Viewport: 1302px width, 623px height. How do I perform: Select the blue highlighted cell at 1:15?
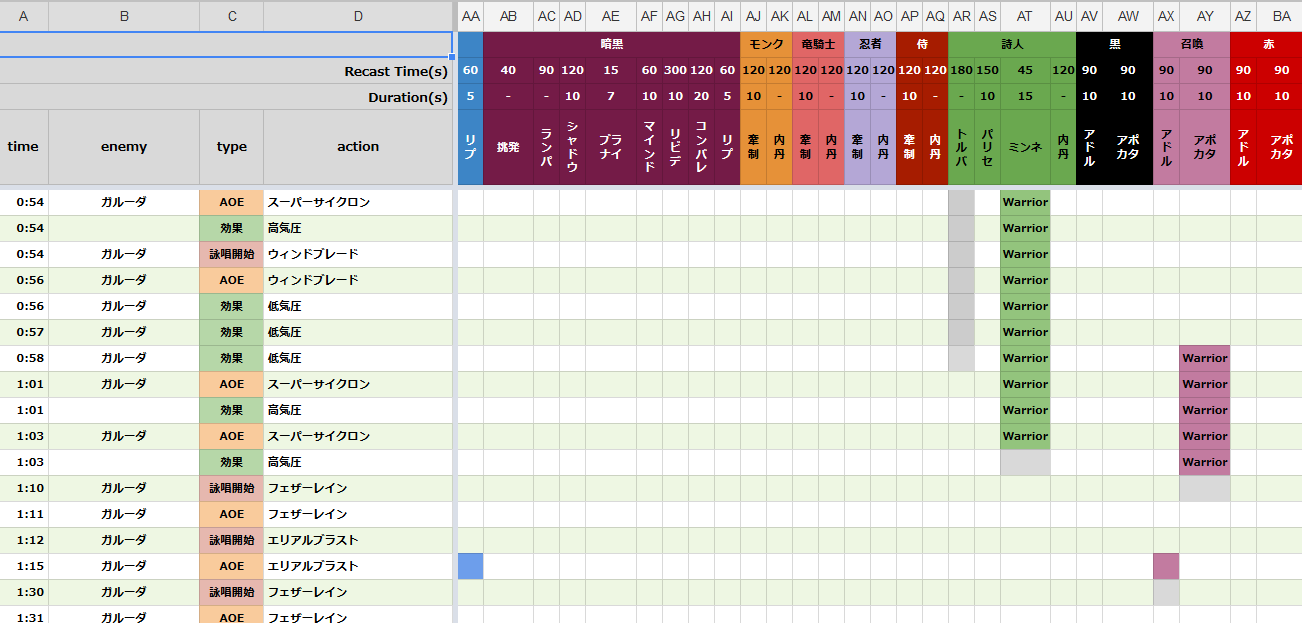tap(470, 565)
